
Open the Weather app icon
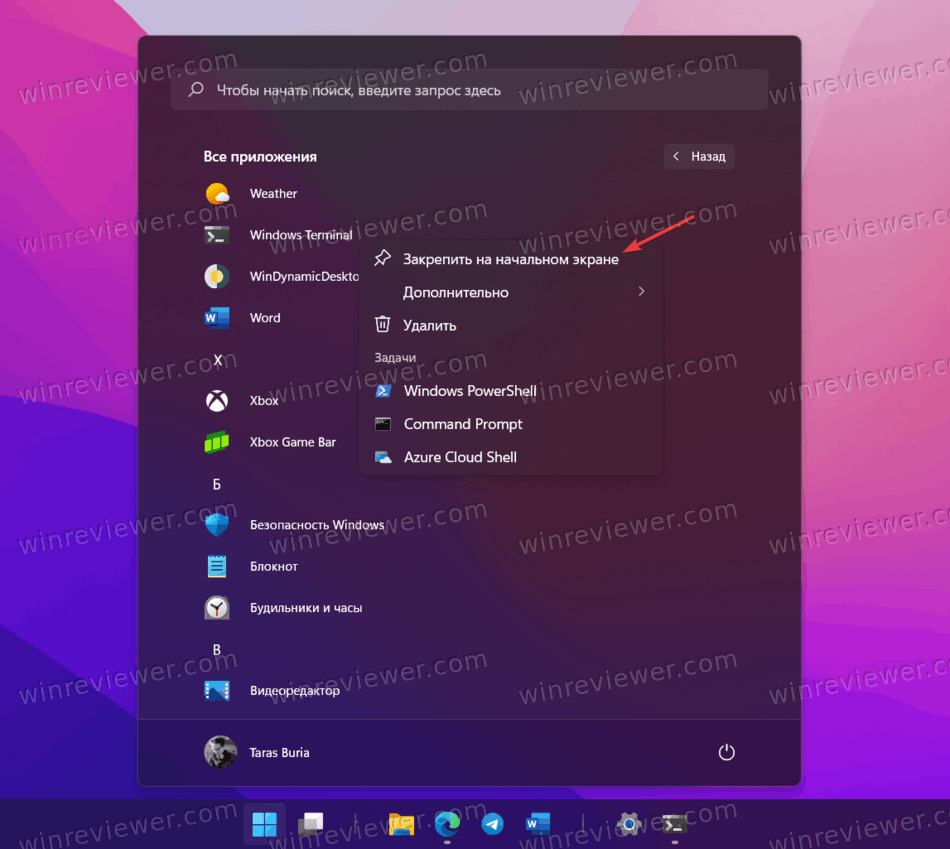click(x=217, y=194)
